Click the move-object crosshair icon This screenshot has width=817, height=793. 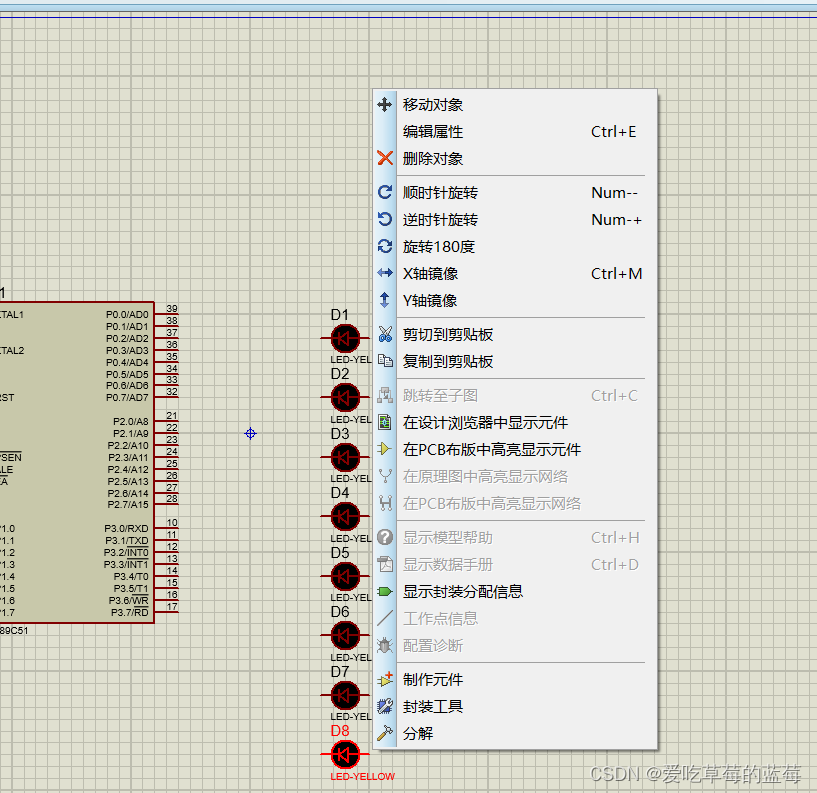[x=385, y=104]
